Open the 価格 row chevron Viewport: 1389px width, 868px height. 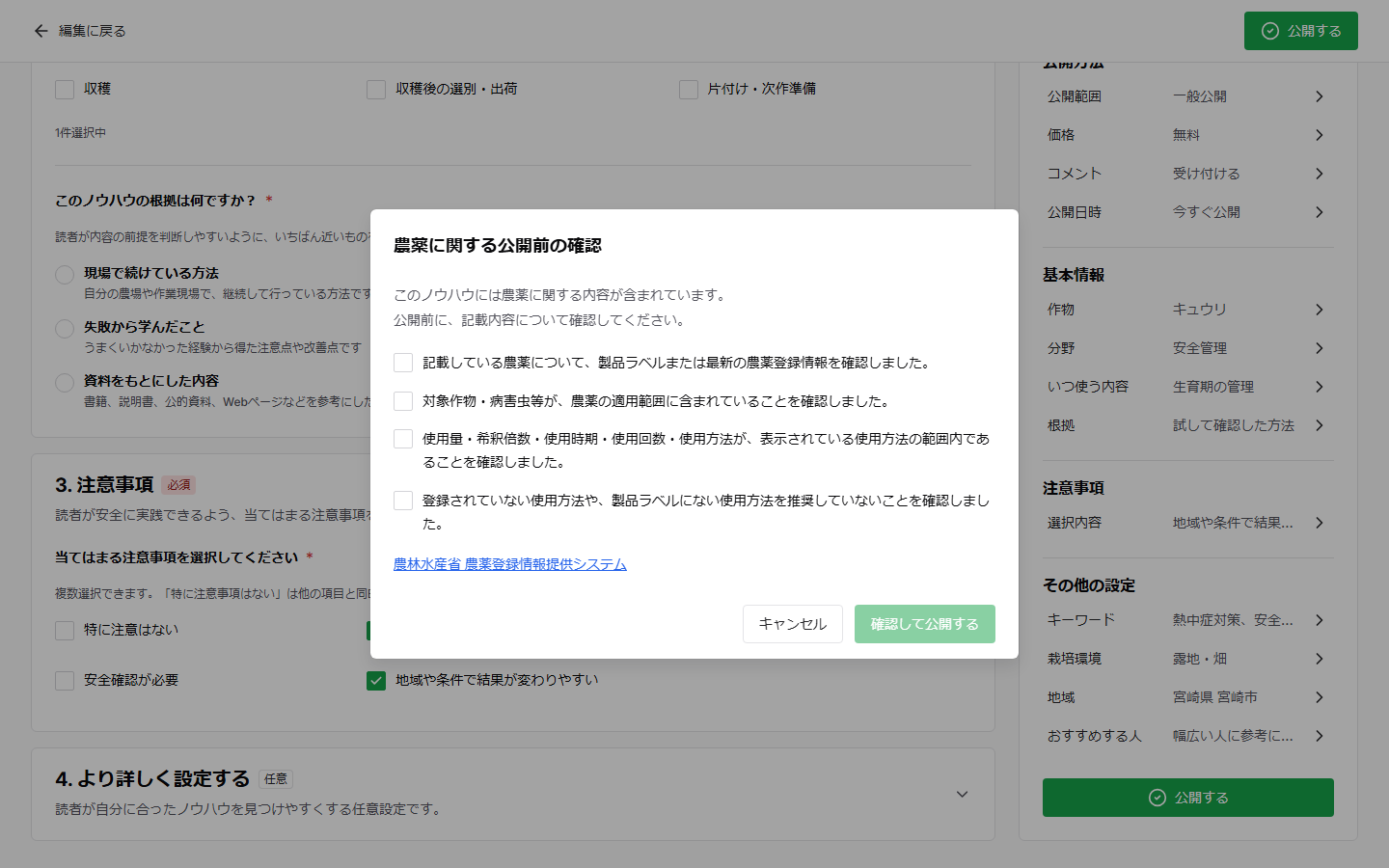click(x=1320, y=135)
